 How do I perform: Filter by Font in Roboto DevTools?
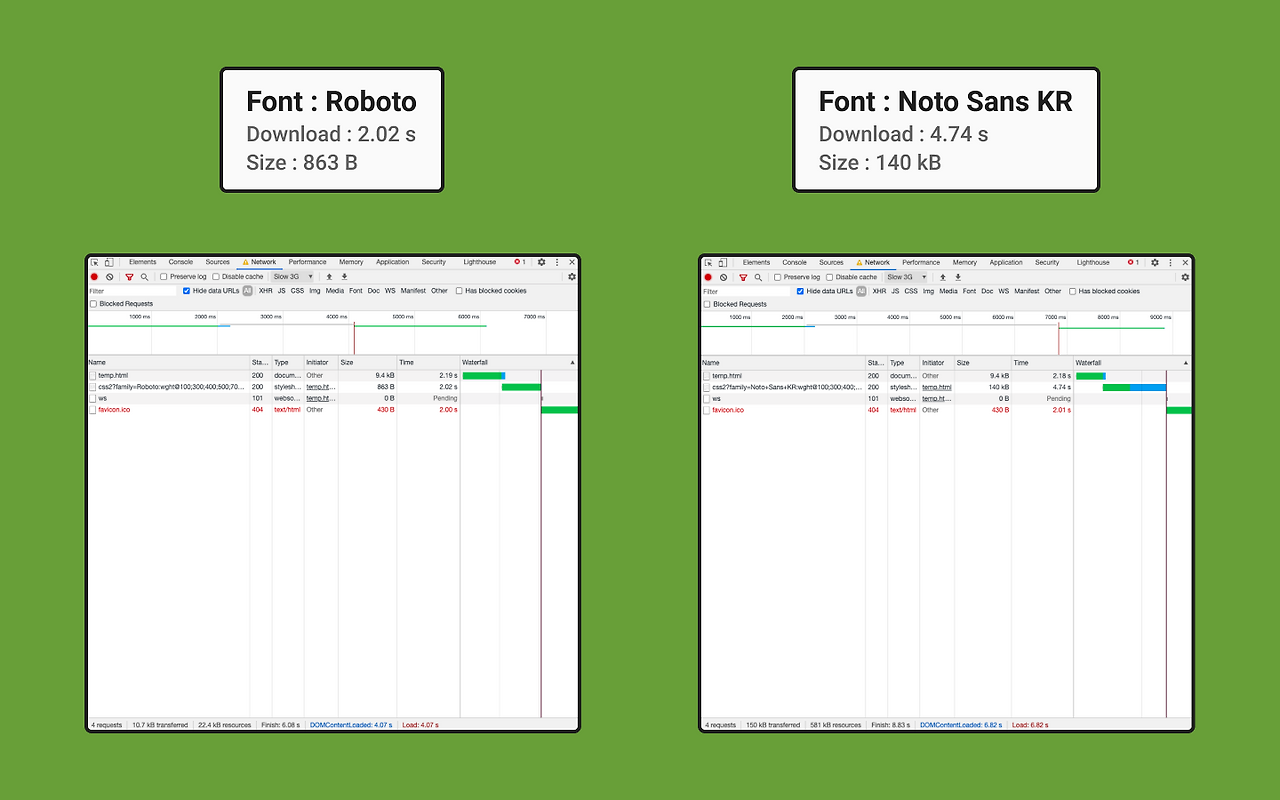[x=356, y=291]
